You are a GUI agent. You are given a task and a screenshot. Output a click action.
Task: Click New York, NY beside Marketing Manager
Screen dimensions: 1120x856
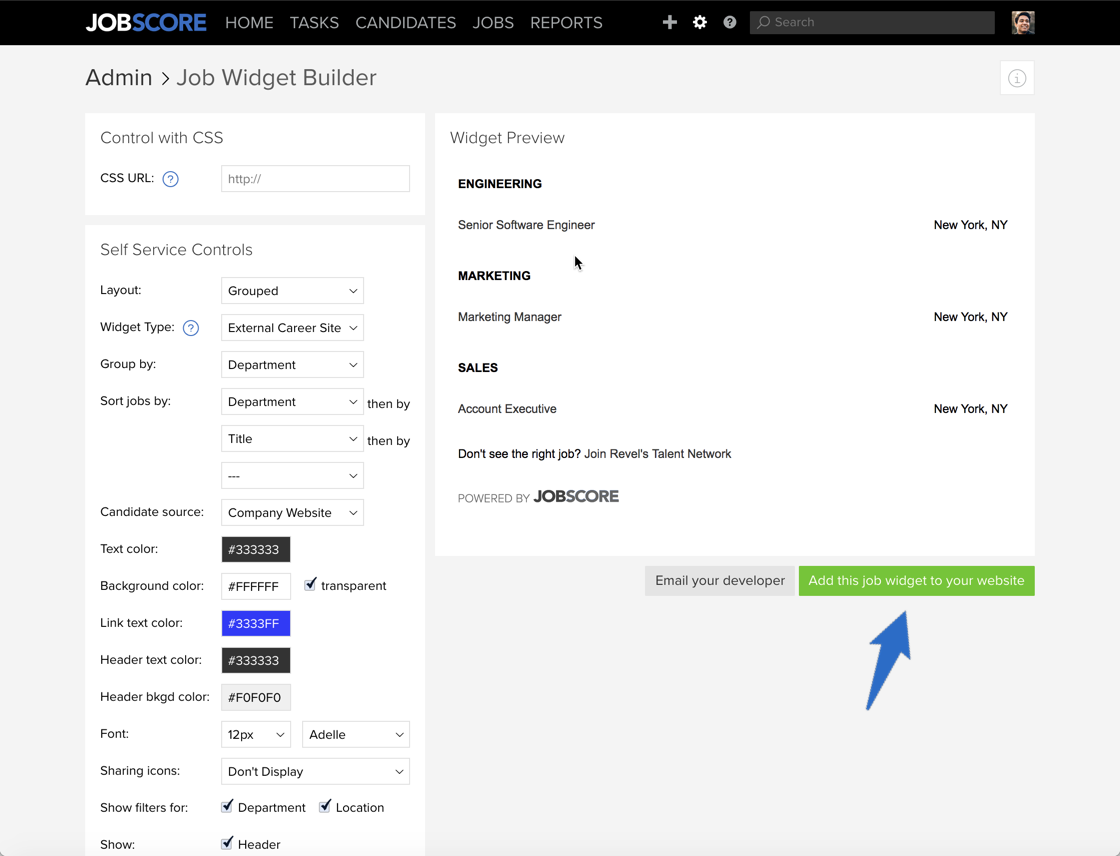971,317
